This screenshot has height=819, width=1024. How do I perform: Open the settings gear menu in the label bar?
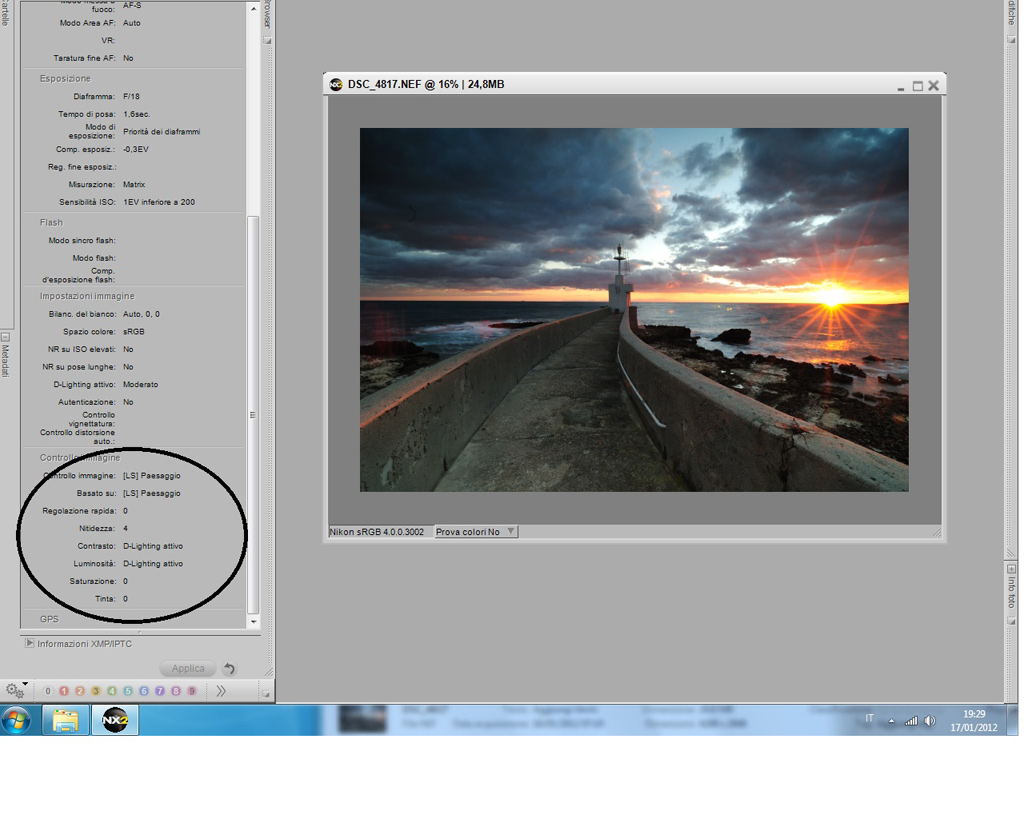pos(16,690)
